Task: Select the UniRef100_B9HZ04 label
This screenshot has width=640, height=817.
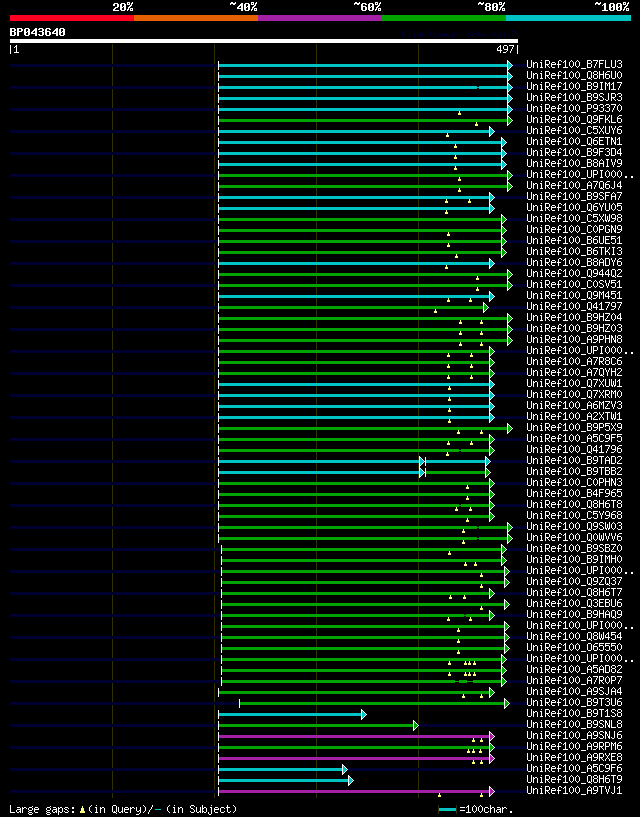Action: coord(574,317)
